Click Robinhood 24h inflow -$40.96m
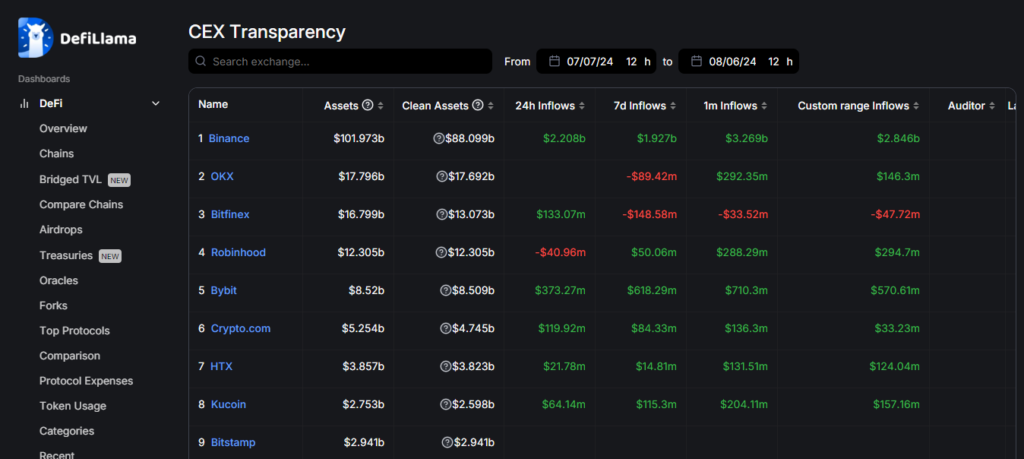This screenshot has height=459, width=1024. 560,252
